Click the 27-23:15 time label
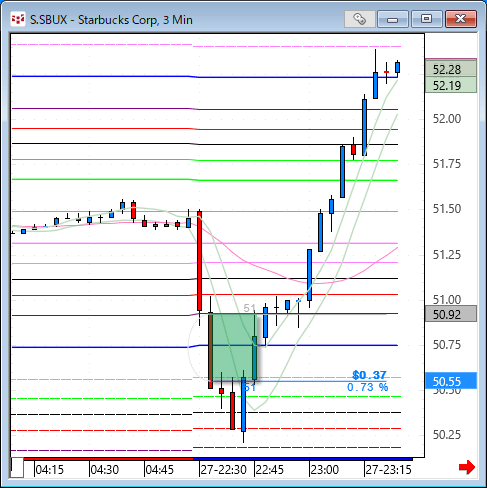This screenshot has height=488, width=487. 388,470
